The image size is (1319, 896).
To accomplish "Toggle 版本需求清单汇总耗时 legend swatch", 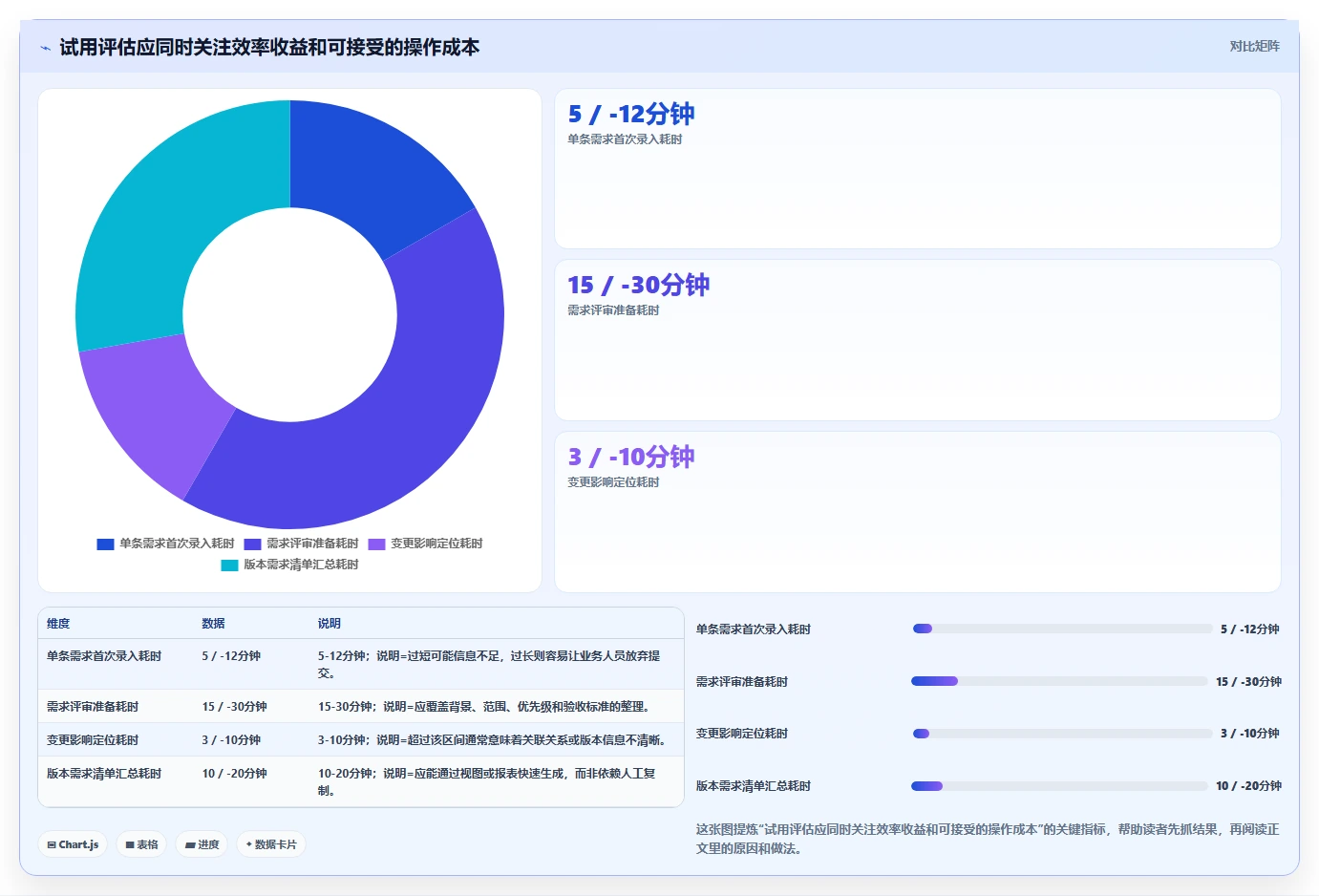I will click(x=229, y=565).
